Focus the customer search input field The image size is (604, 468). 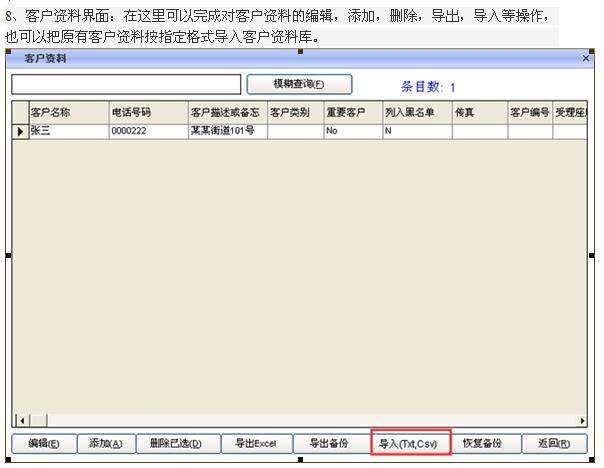pyautogui.click(x=126, y=84)
